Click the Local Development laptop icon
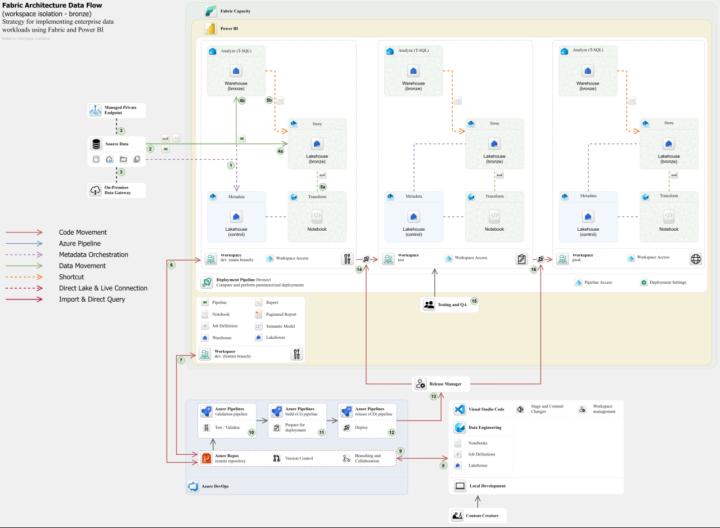 point(459,487)
